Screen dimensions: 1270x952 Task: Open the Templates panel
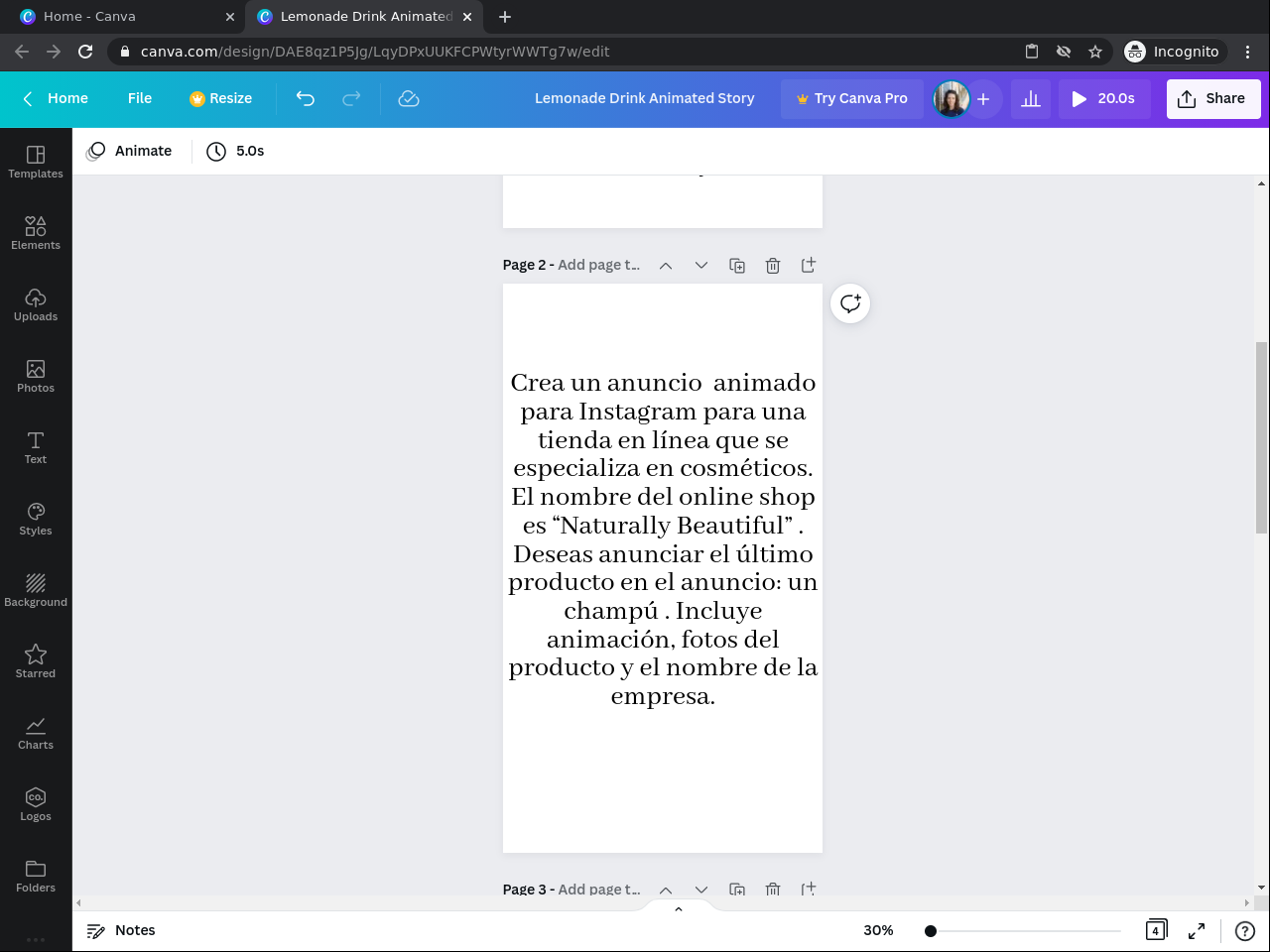36,161
